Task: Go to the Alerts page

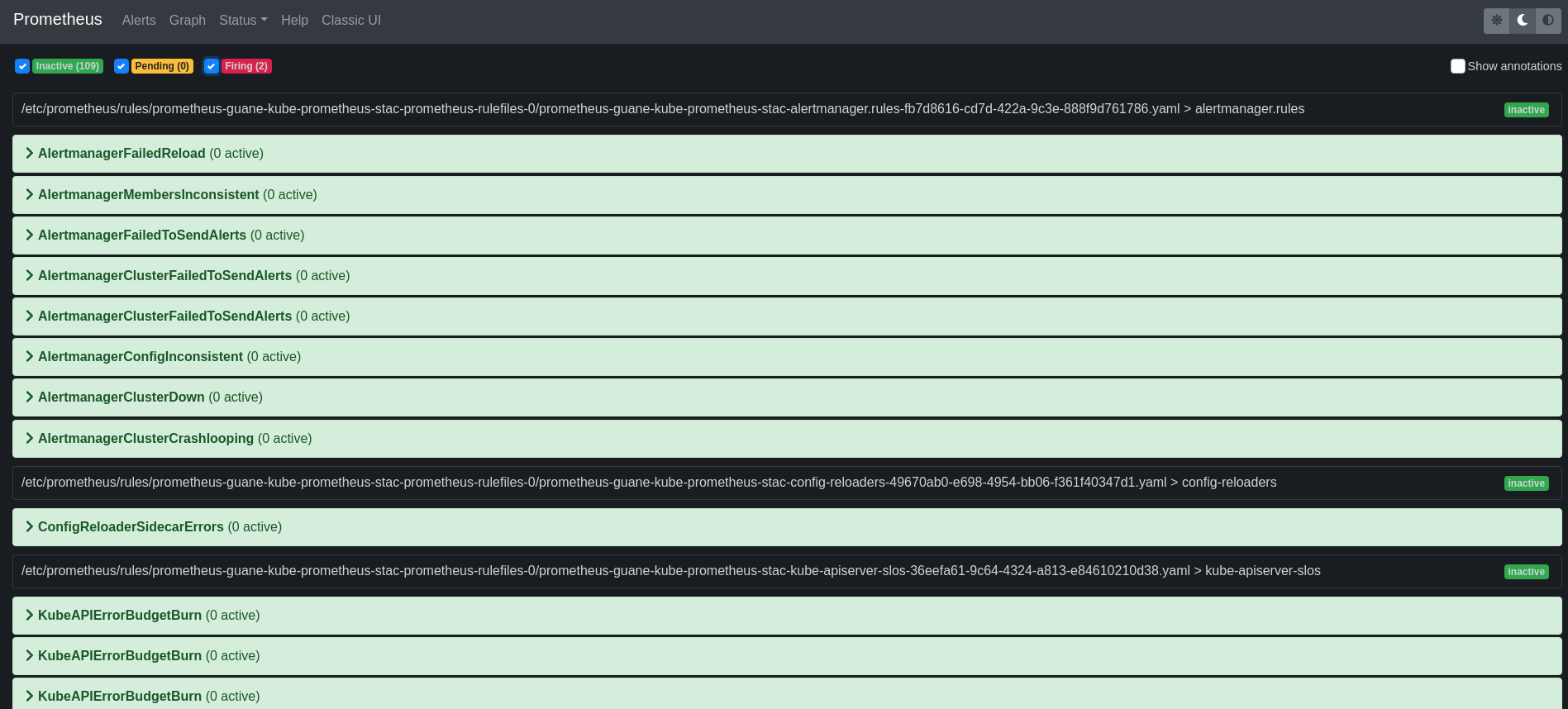Action: point(139,21)
